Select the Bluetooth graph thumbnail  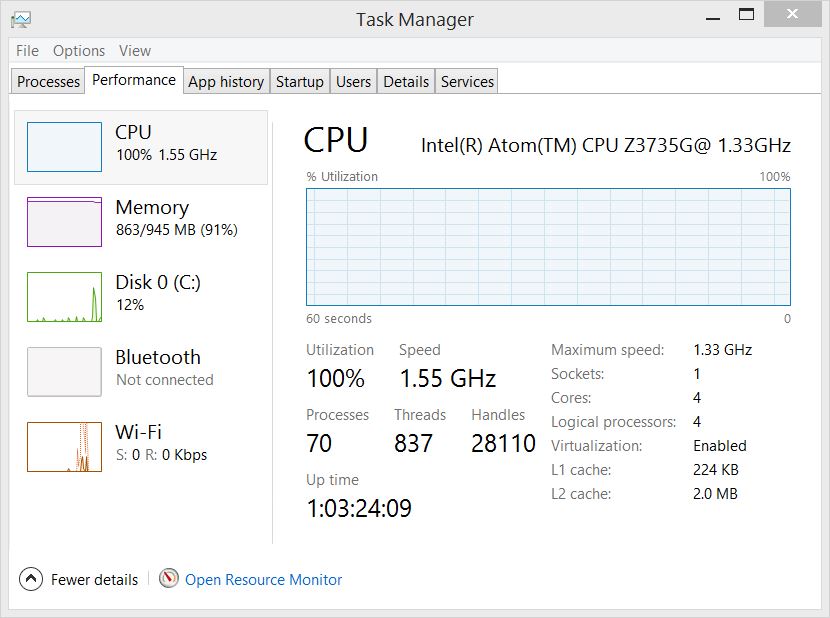(64, 372)
